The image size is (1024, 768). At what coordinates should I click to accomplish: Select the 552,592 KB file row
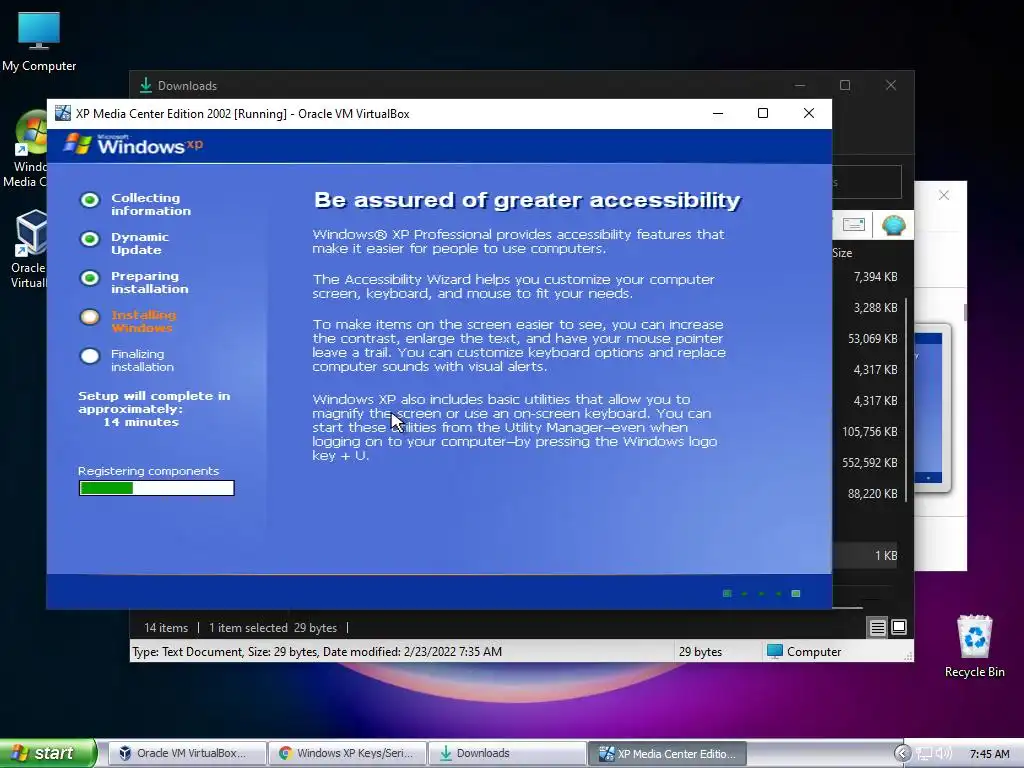(866, 462)
